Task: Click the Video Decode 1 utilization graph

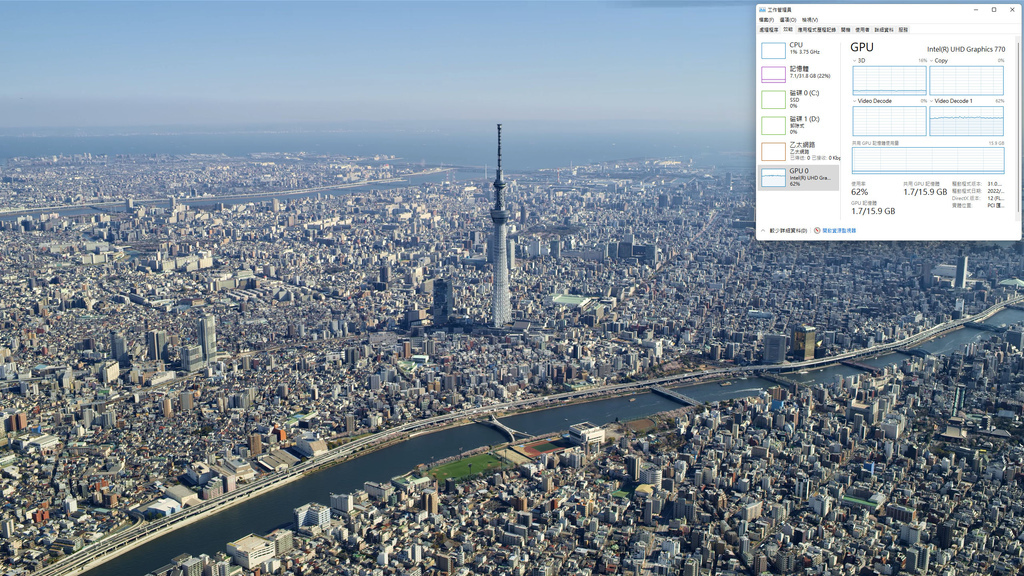Action: (967, 121)
